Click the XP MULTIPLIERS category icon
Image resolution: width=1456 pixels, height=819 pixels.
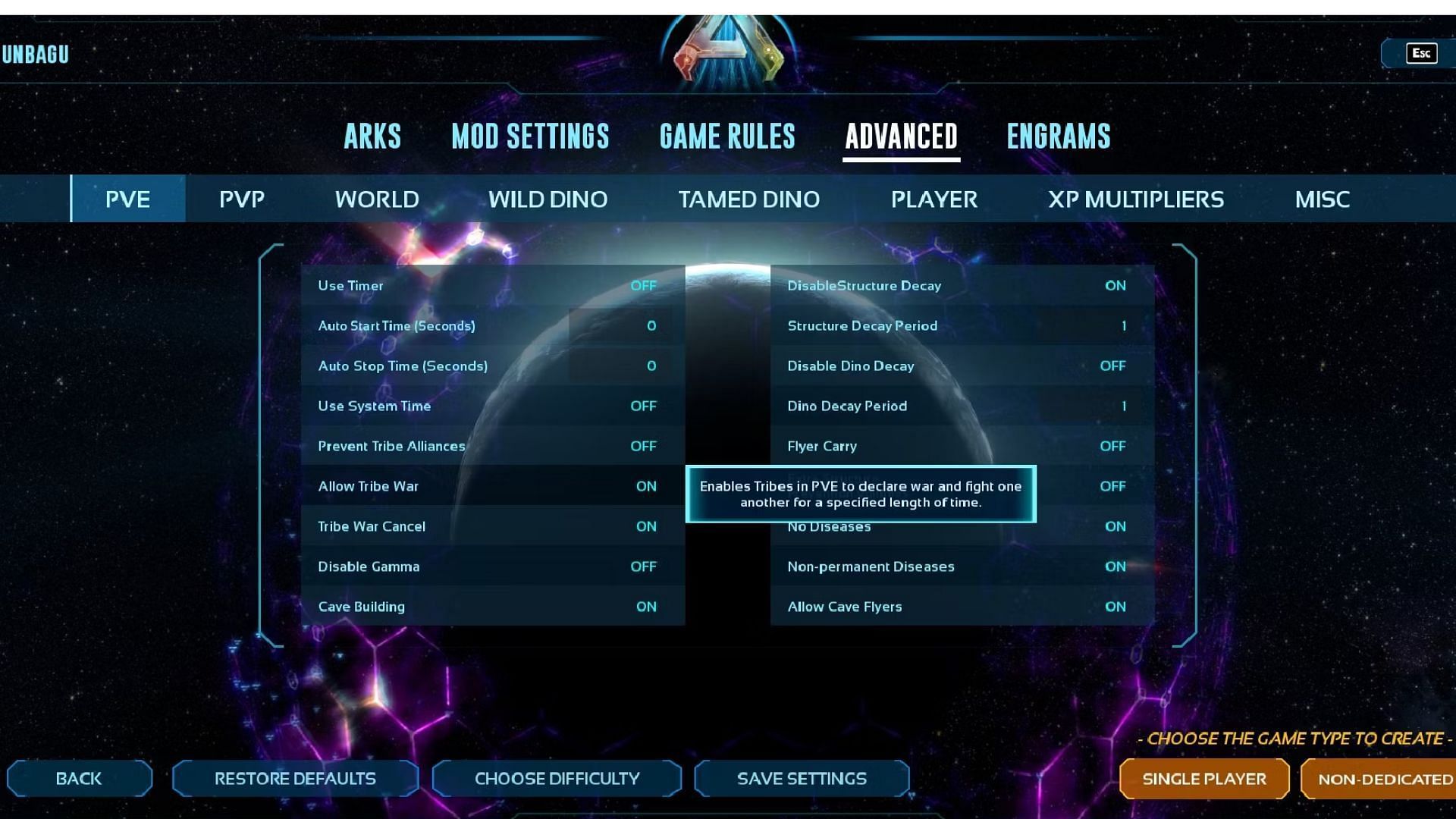[1136, 198]
